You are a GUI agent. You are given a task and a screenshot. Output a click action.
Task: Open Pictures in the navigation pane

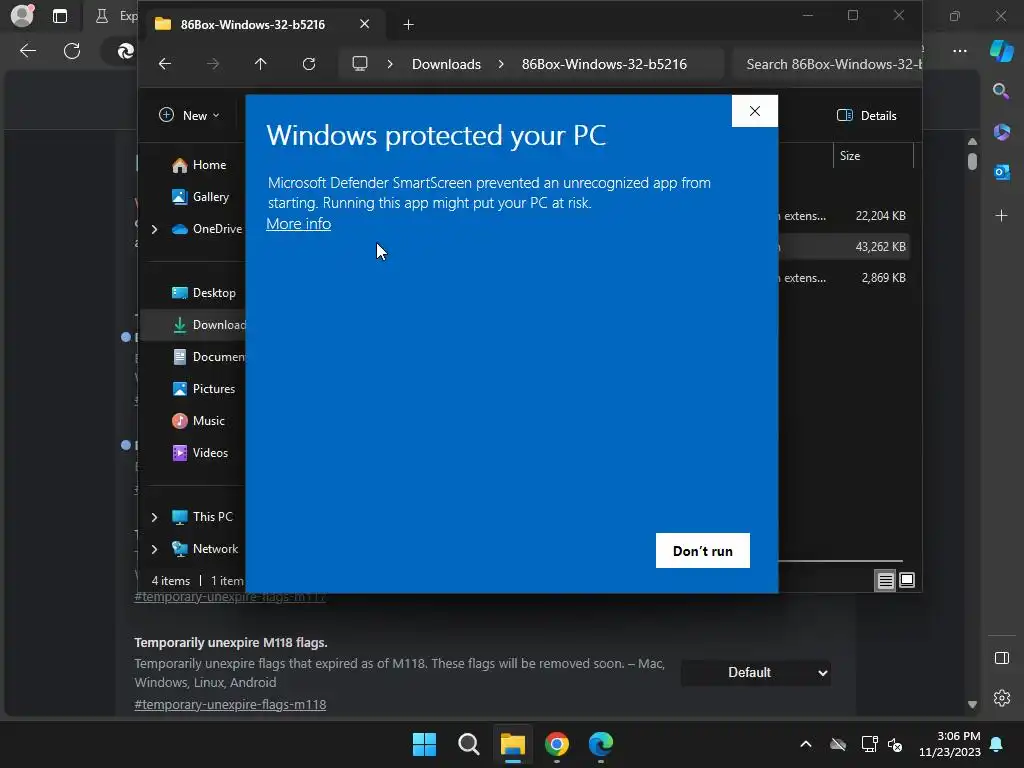point(203,389)
